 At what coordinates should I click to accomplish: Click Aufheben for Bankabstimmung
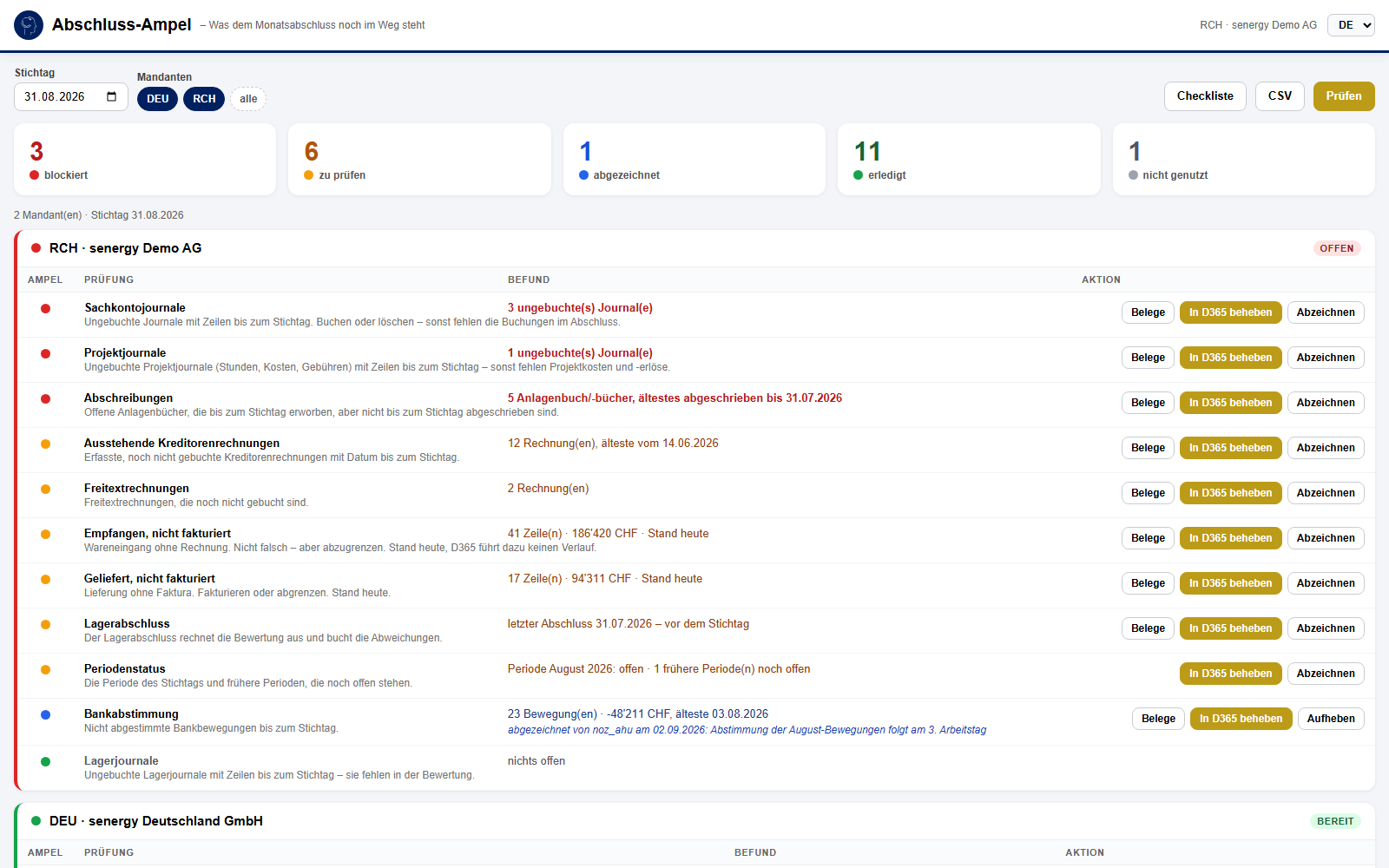pyautogui.click(x=1331, y=719)
